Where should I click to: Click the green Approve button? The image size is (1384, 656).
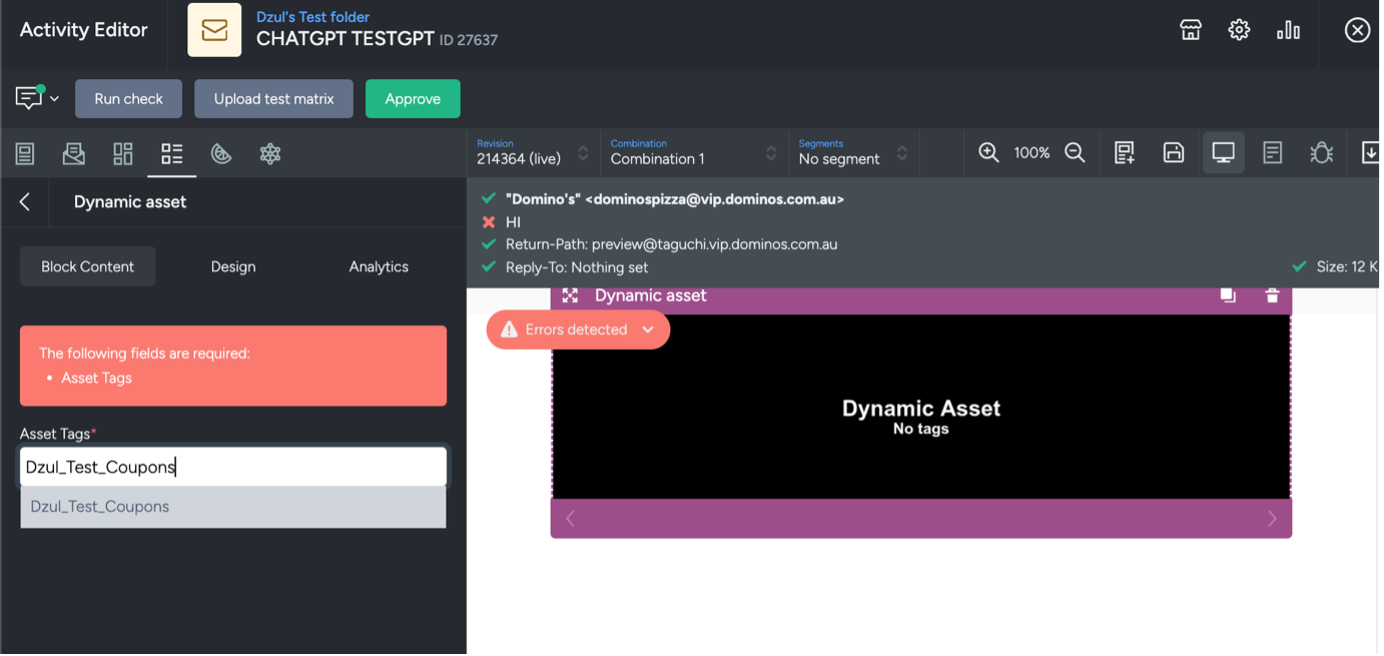tap(412, 99)
